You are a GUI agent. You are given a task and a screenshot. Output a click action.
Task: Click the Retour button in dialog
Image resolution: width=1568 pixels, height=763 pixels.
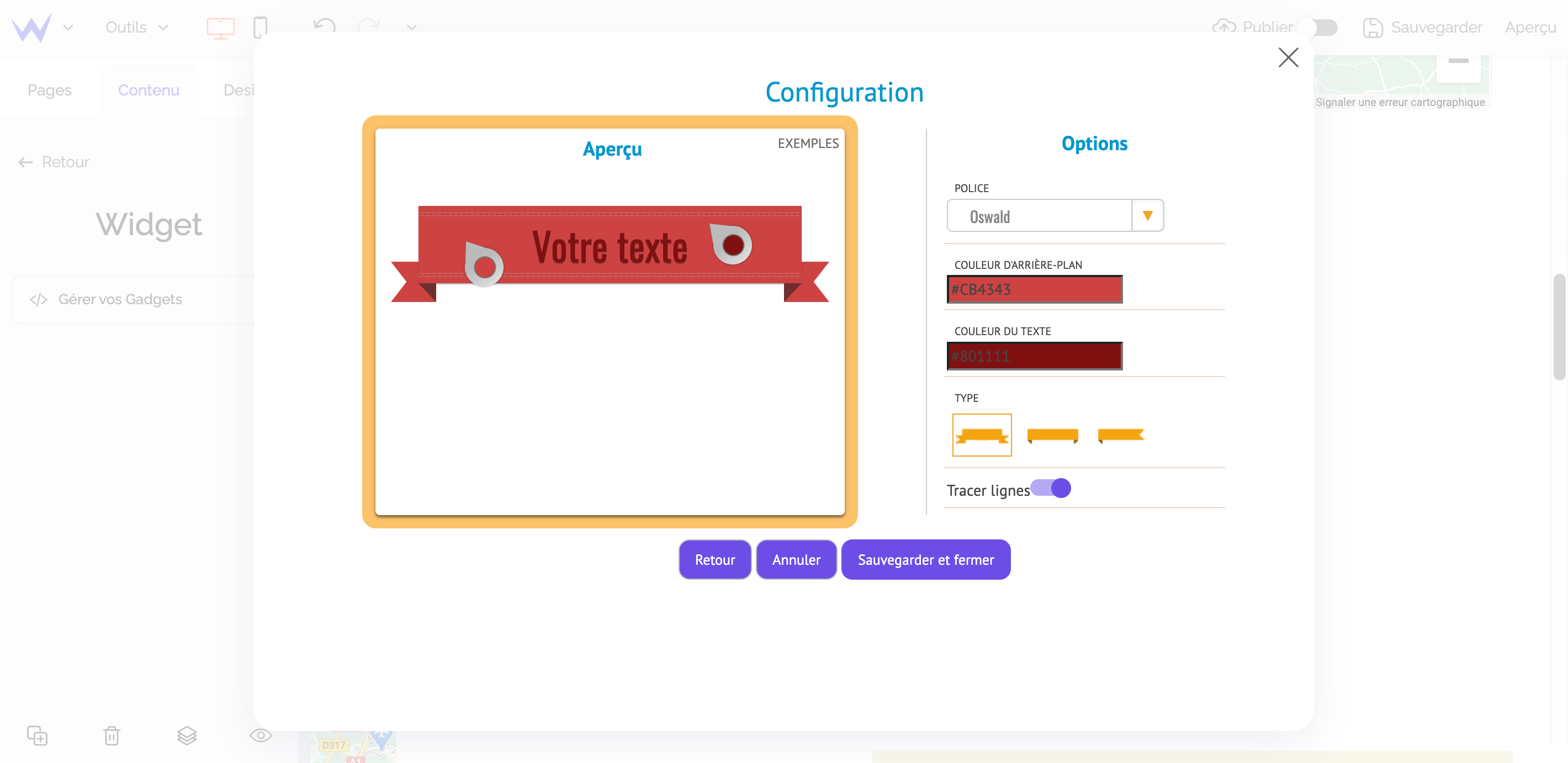point(714,559)
